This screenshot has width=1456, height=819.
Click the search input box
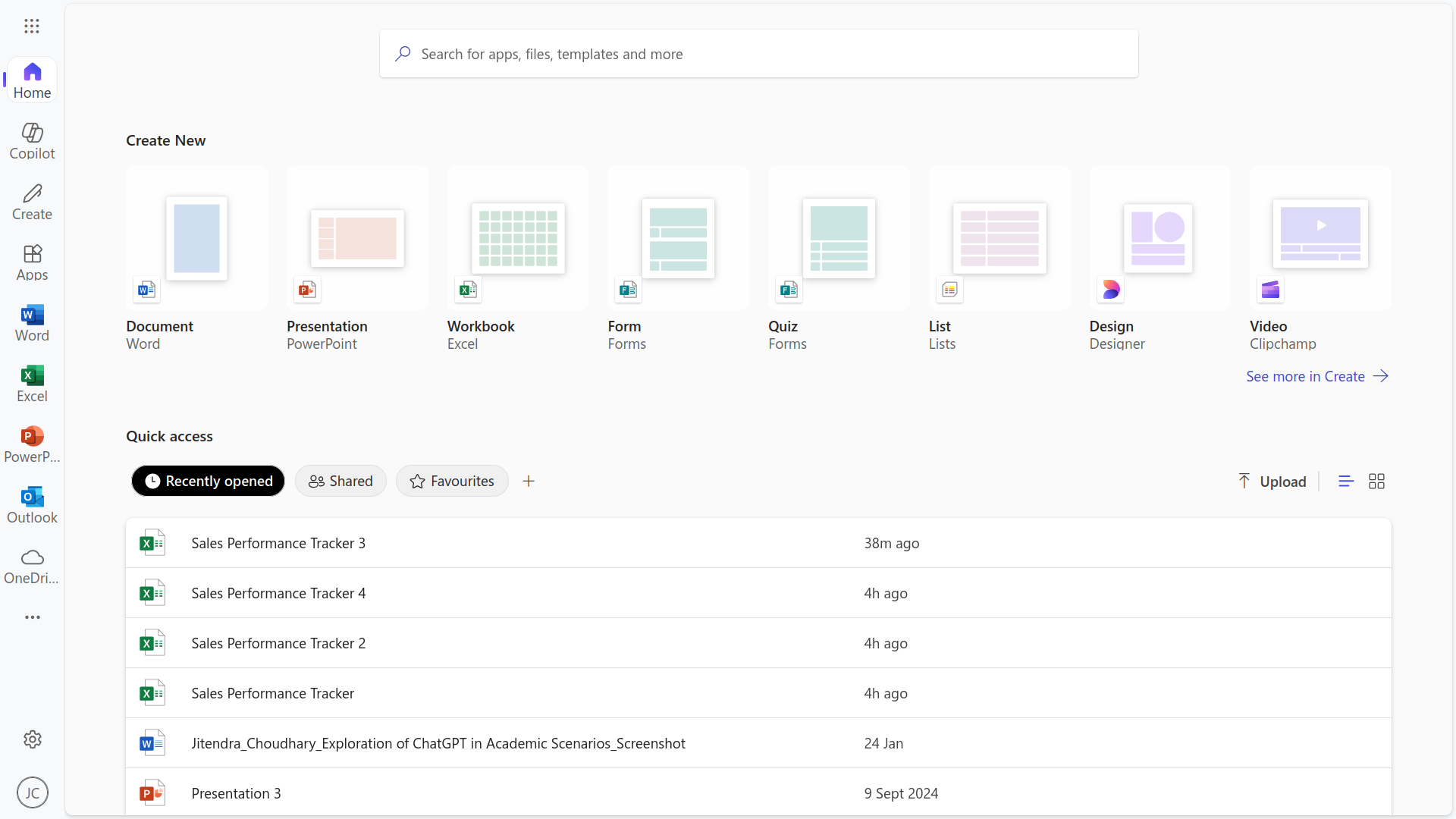point(758,54)
